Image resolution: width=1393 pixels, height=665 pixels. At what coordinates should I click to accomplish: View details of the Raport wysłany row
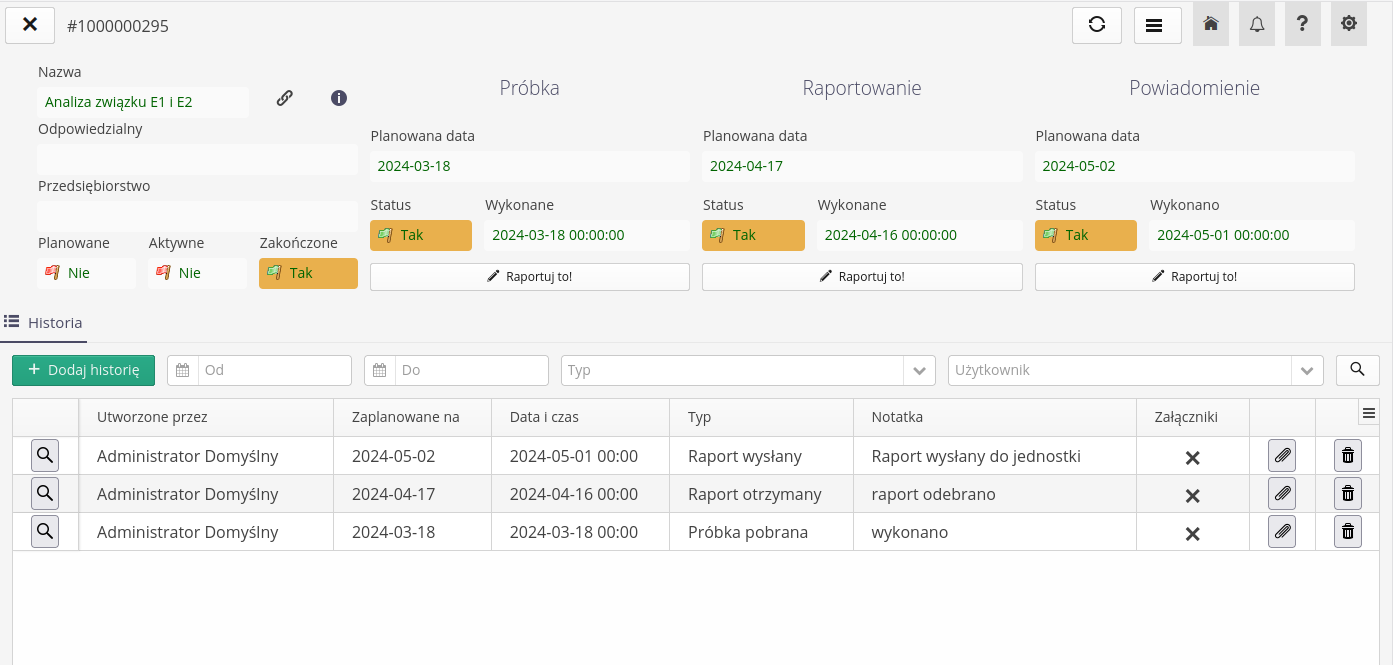[x=45, y=456]
